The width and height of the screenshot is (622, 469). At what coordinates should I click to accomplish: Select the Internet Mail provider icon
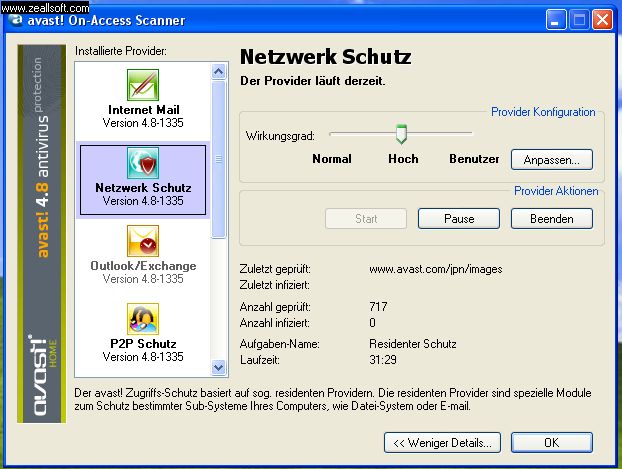pyautogui.click(x=143, y=85)
